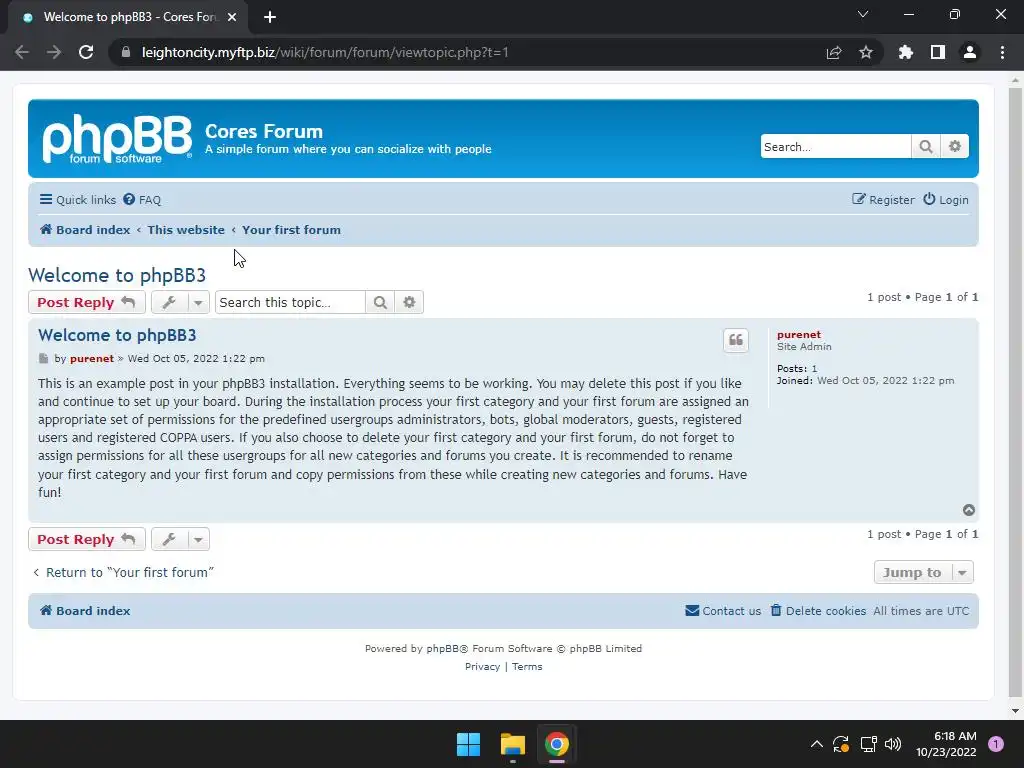
Task: Click the top Post Reply button
Action: [86, 302]
